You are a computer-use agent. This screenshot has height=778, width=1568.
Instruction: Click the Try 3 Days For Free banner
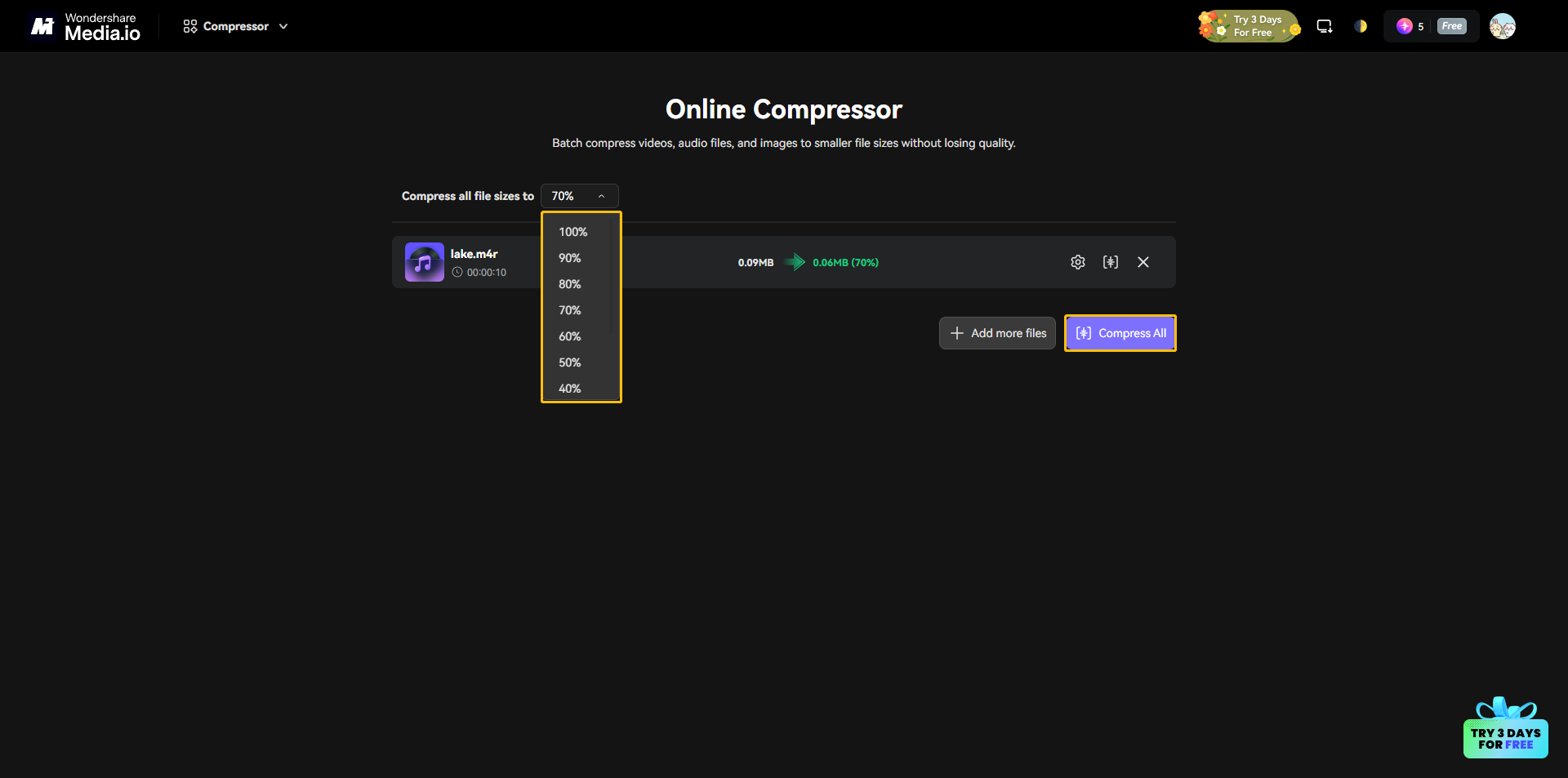click(1249, 25)
